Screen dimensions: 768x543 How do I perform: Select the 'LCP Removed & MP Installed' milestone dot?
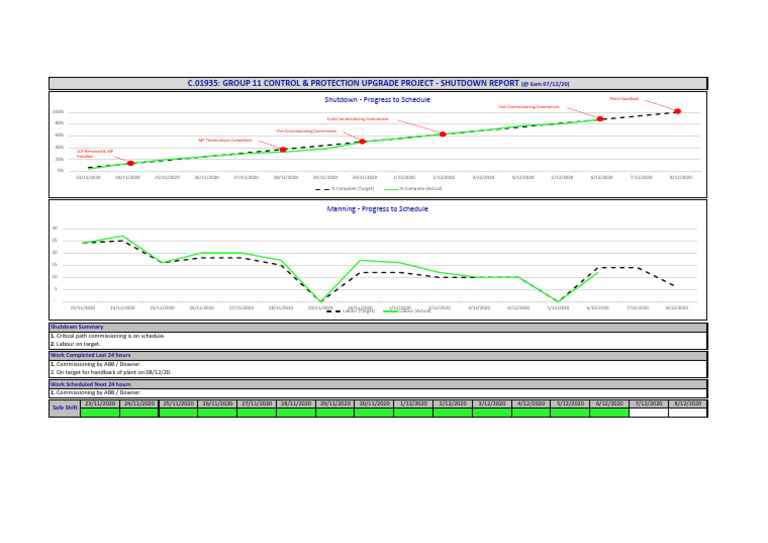click(x=131, y=163)
